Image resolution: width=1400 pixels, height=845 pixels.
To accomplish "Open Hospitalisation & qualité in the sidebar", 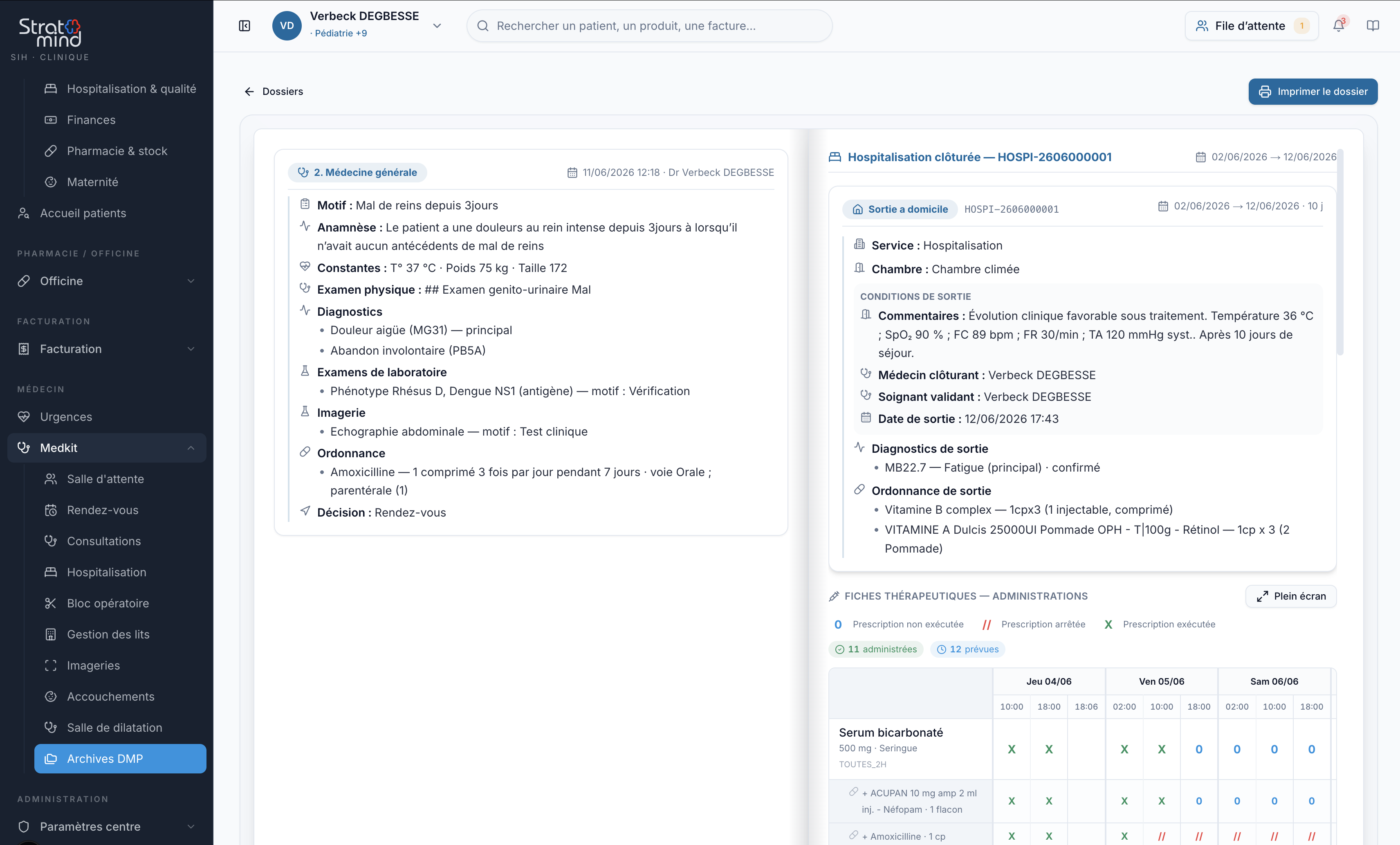I will point(120,89).
